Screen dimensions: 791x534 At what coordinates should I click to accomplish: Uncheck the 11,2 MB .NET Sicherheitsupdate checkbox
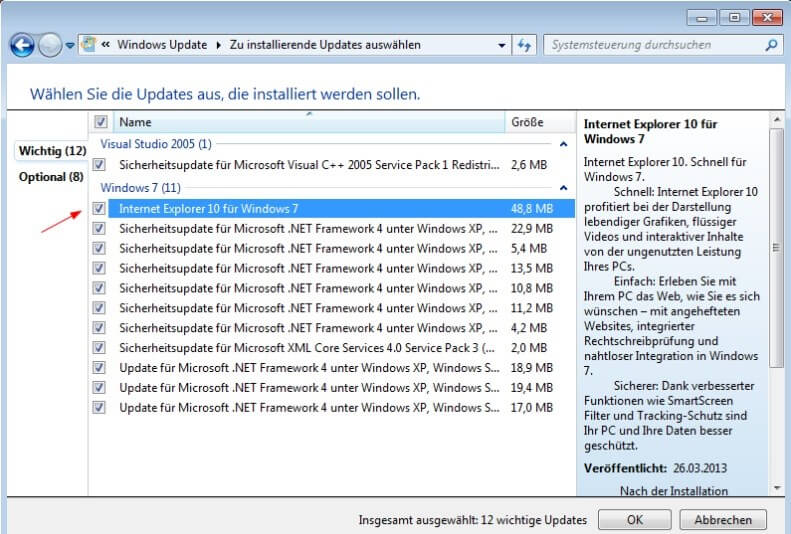99,308
